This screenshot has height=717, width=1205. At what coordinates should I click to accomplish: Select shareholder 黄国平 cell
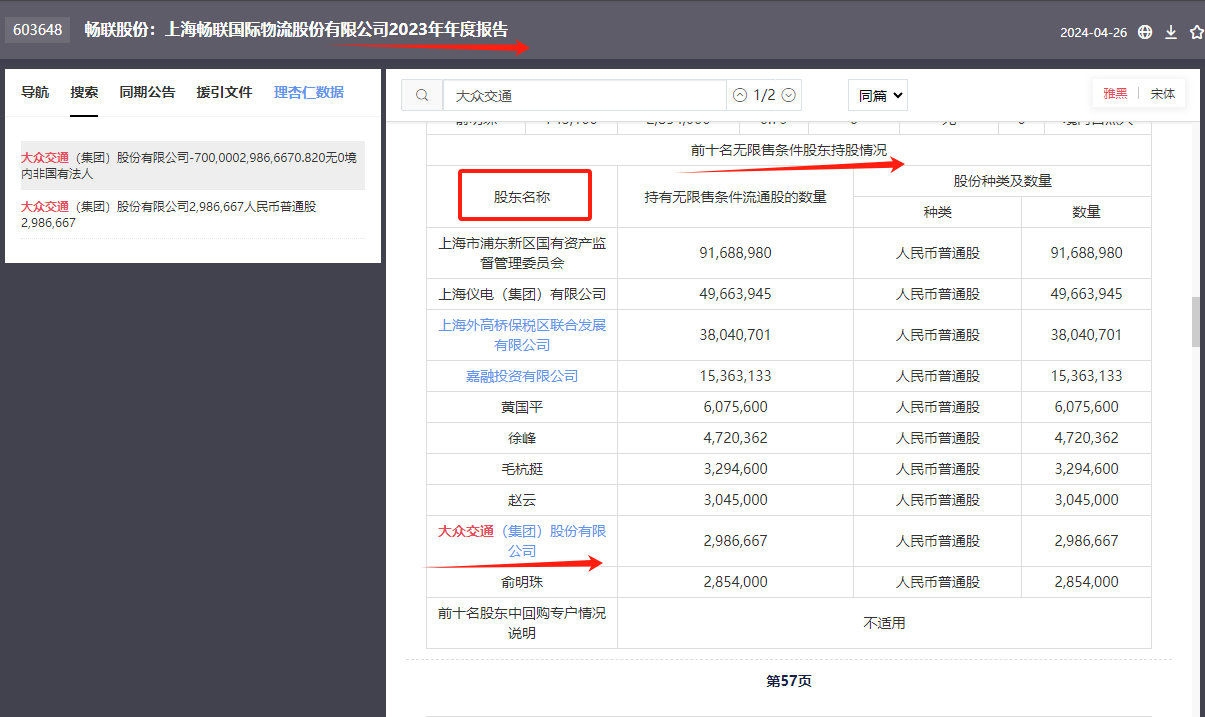(x=522, y=407)
